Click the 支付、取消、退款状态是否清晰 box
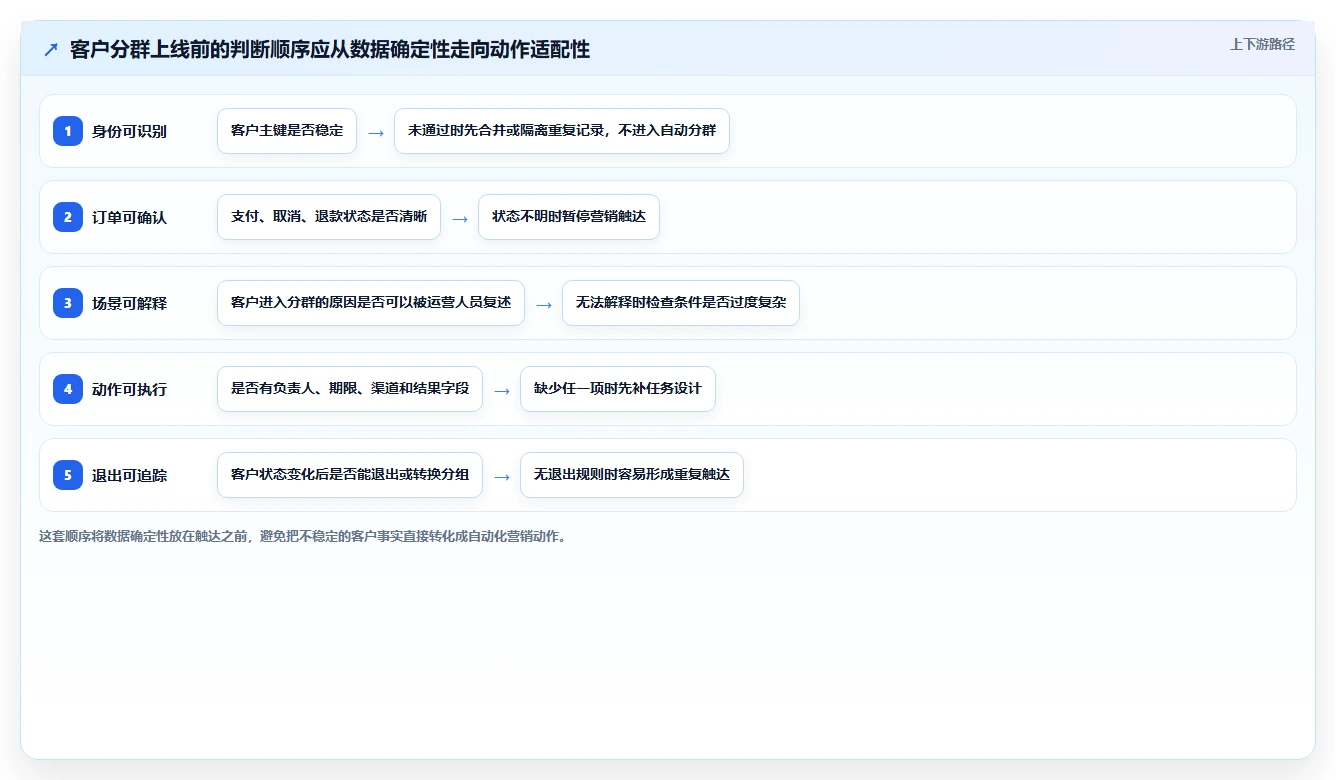This screenshot has height=780, width=1336. pyautogui.click(x=329, y=217)
